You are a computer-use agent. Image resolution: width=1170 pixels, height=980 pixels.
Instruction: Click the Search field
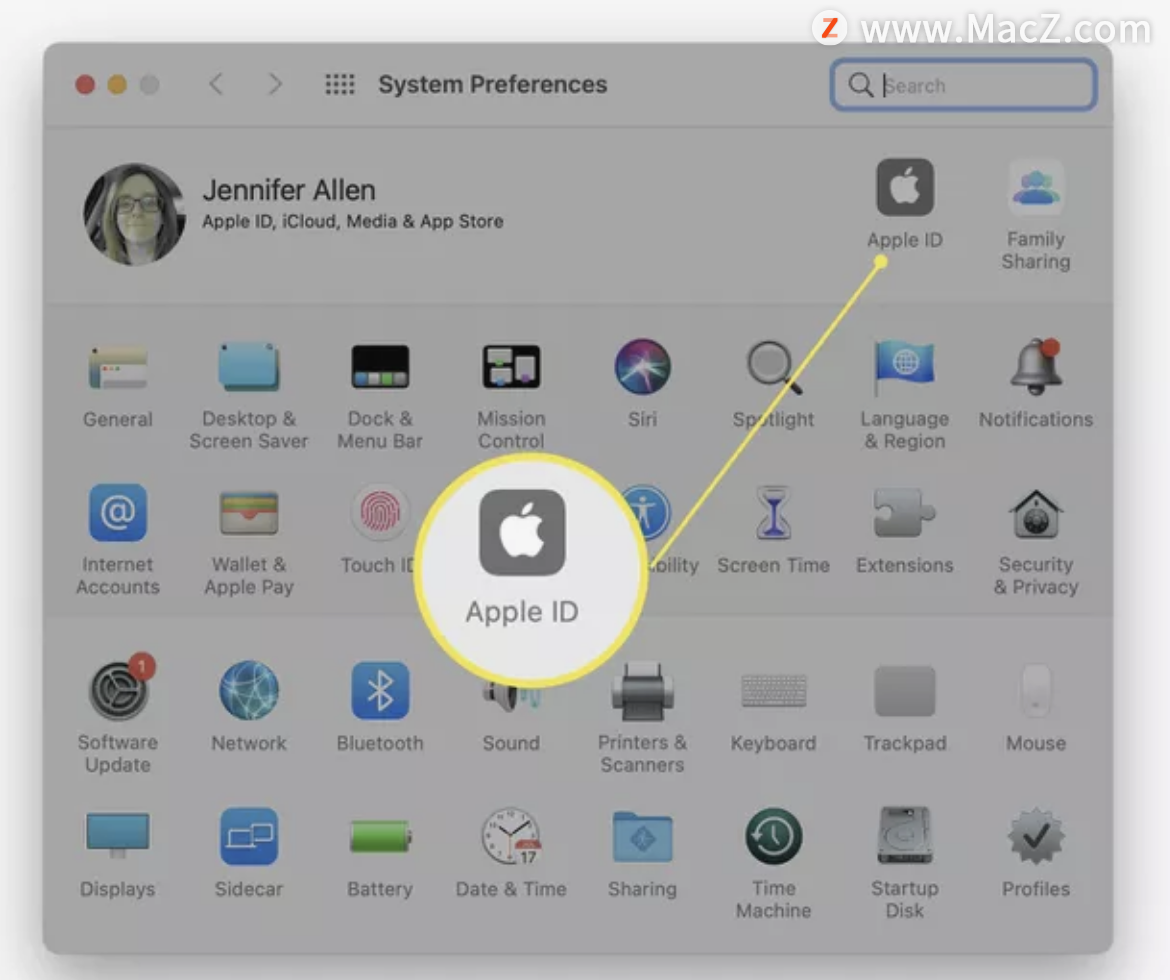pyautogui.click(x=963, y=85)
